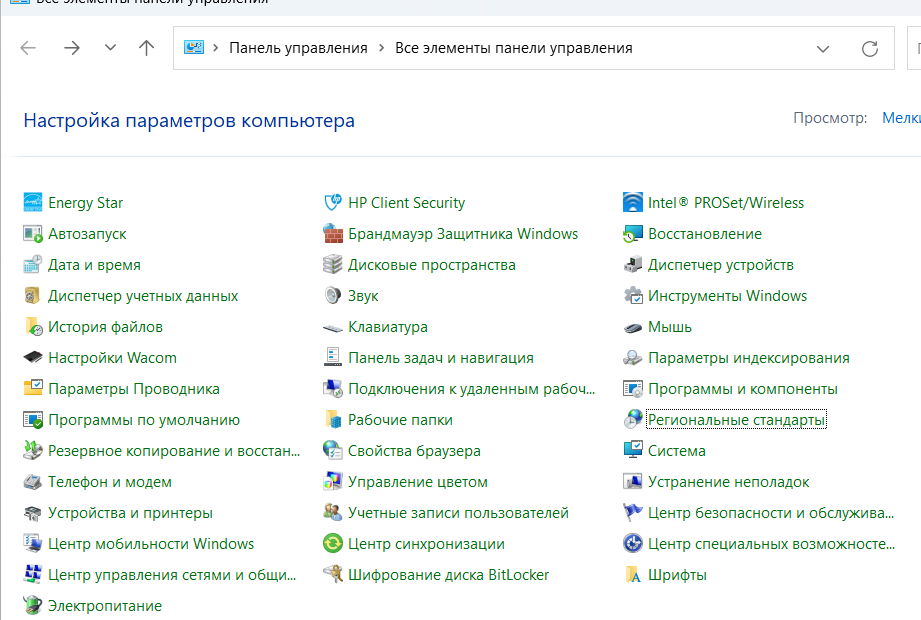
Task: Go forward with the right arrow
Action: (72, 48)
